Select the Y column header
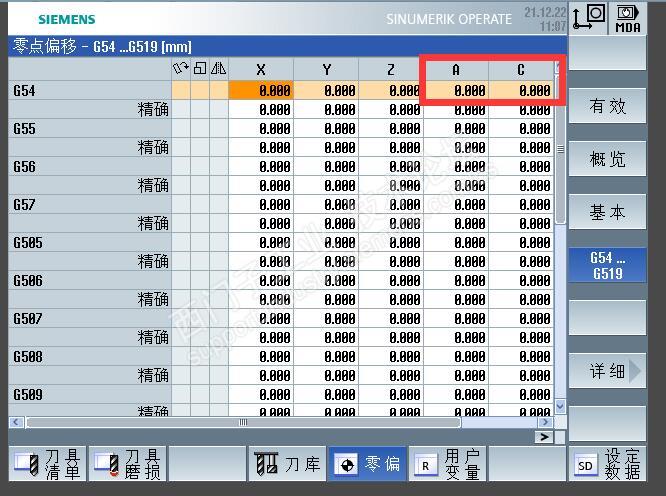 click(x=326, y=70)
